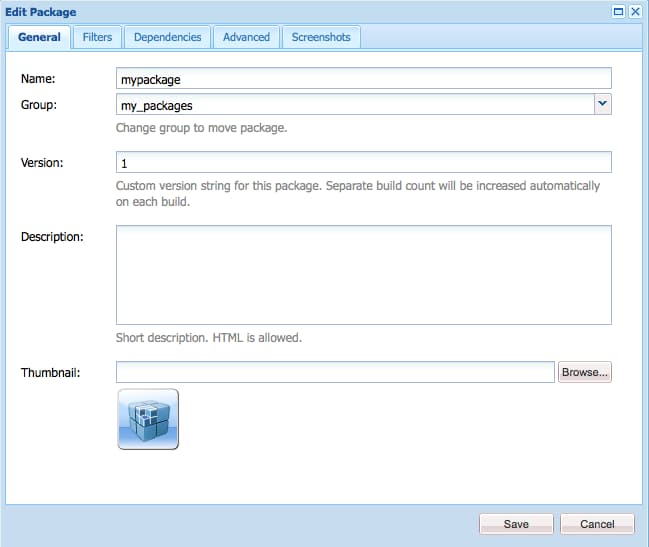The image size is (649, 547).
Task: Click the 'Edit Package' title text
Action: (x=41, y=12)
